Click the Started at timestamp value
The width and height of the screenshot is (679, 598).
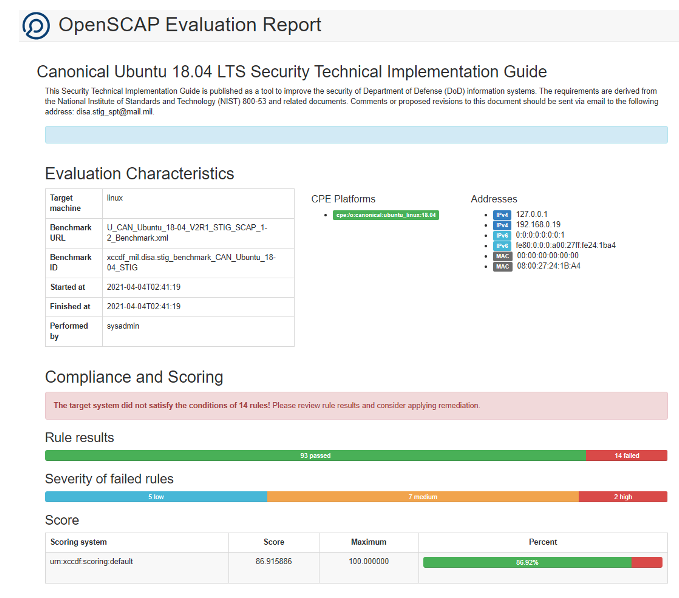144,287
